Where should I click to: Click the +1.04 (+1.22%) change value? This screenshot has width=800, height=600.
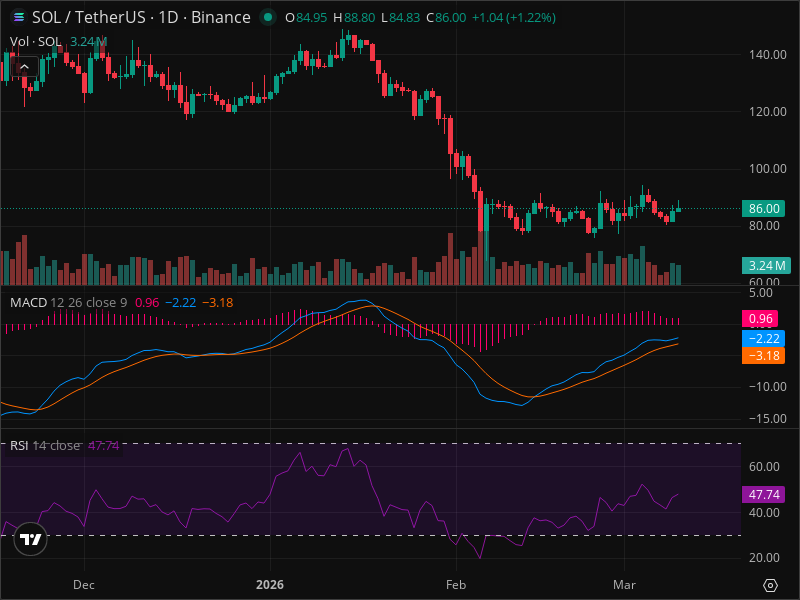(x=514, y=17)
